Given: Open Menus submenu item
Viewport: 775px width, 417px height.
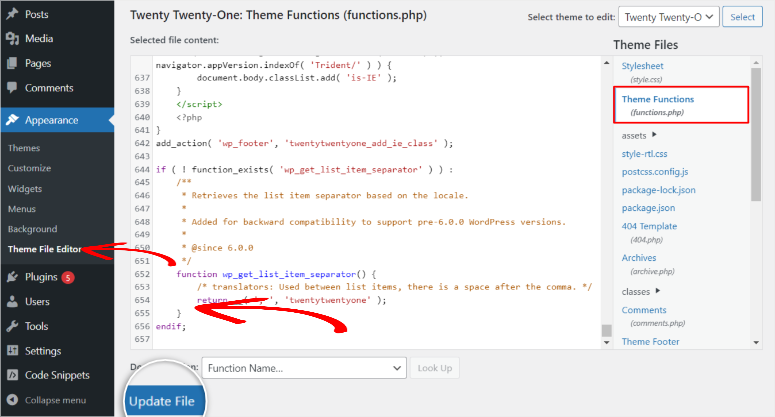Looking at the screenshot, I should [22, 209].
